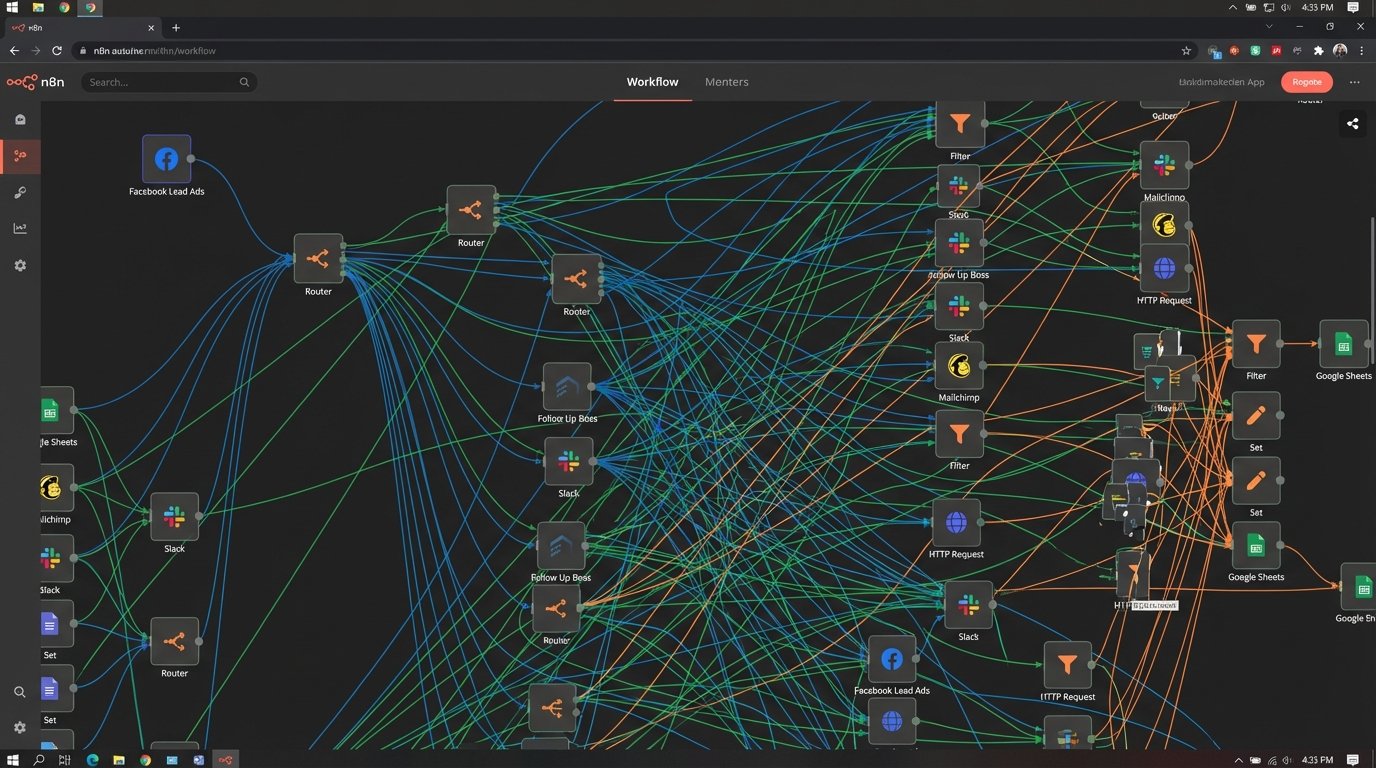1376x768 pixels.
Task: Click the executions chart icon in sidebar
Action: tap(20, 229)
